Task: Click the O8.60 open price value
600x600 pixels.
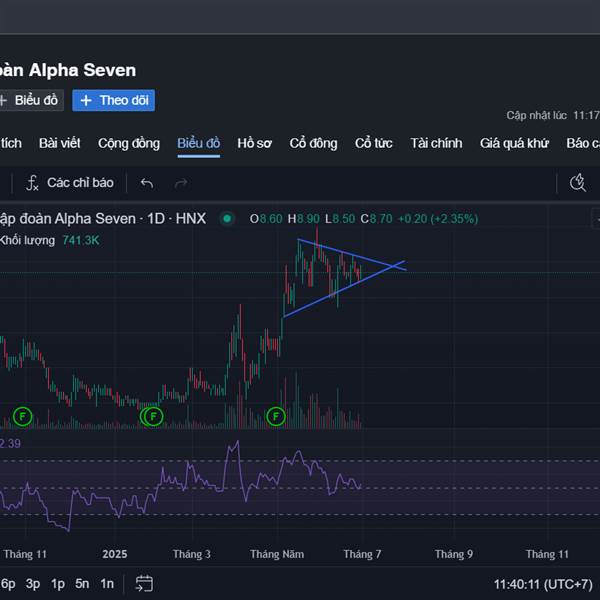Action: (x=266, y=218)
